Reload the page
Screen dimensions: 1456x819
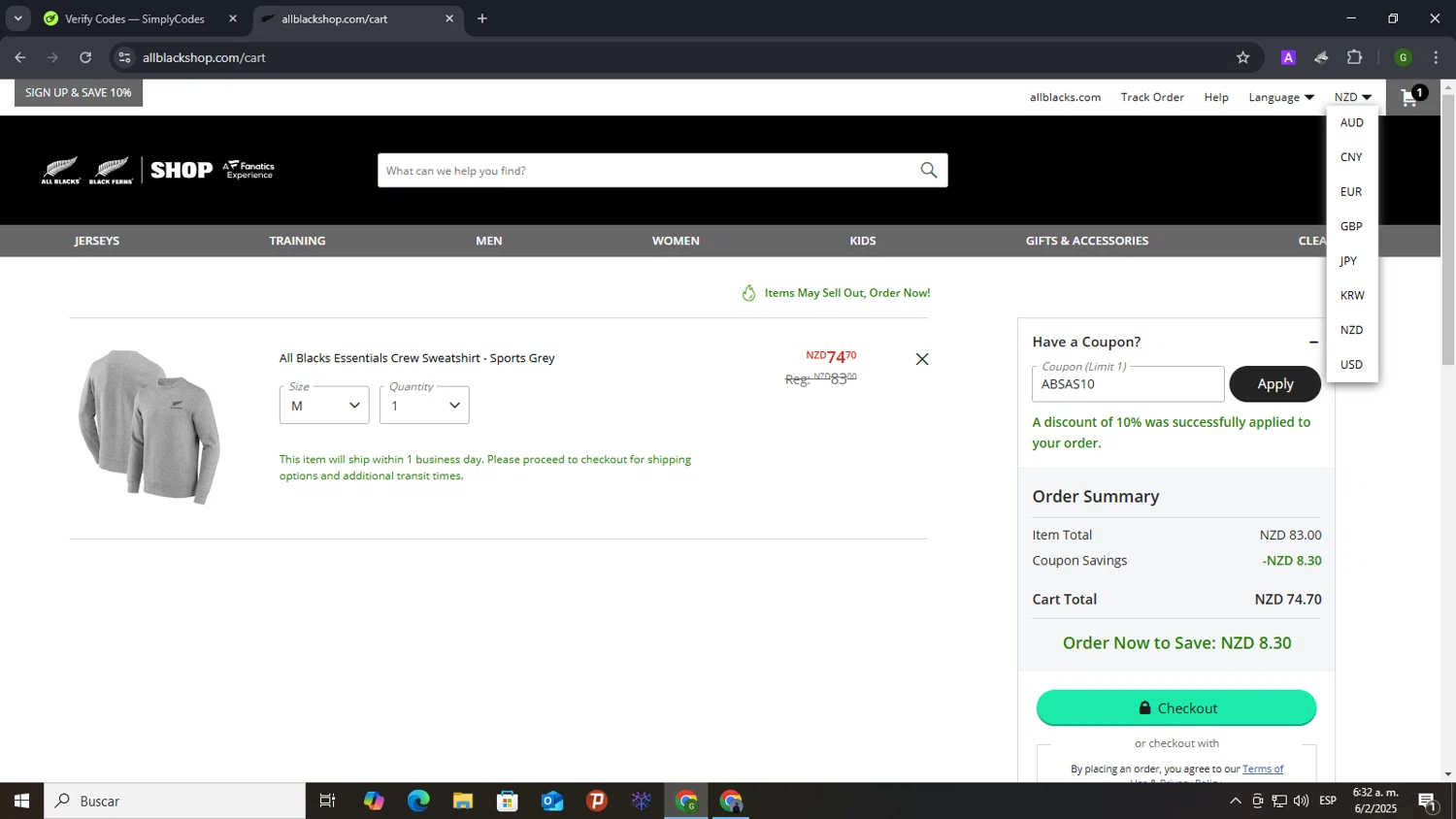[x=85, y=57]
